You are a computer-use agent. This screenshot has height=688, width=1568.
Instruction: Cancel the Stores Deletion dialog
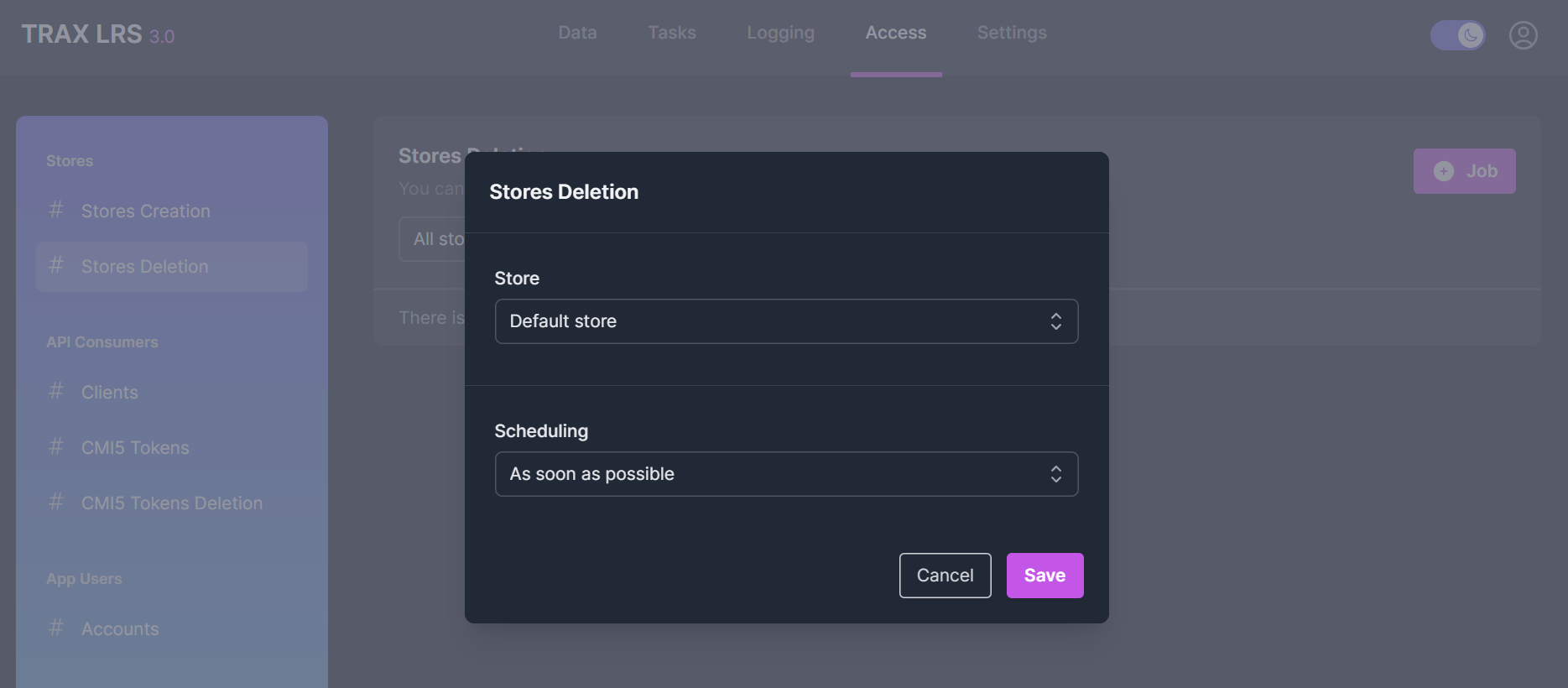pyautogui.click(x=945, y=576)
